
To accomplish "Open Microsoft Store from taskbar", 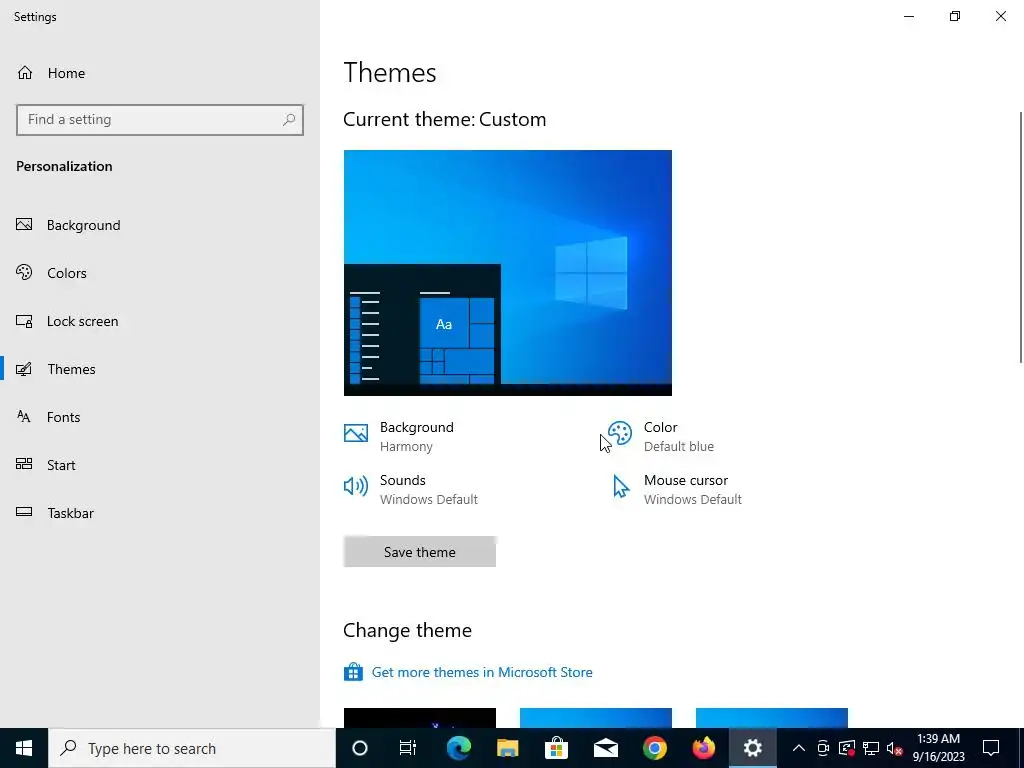I will click(x=556, y=748).
